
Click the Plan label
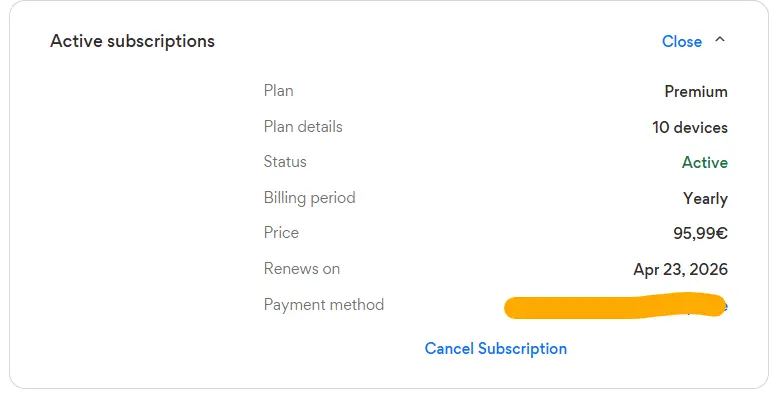click(x=279, y=91)
